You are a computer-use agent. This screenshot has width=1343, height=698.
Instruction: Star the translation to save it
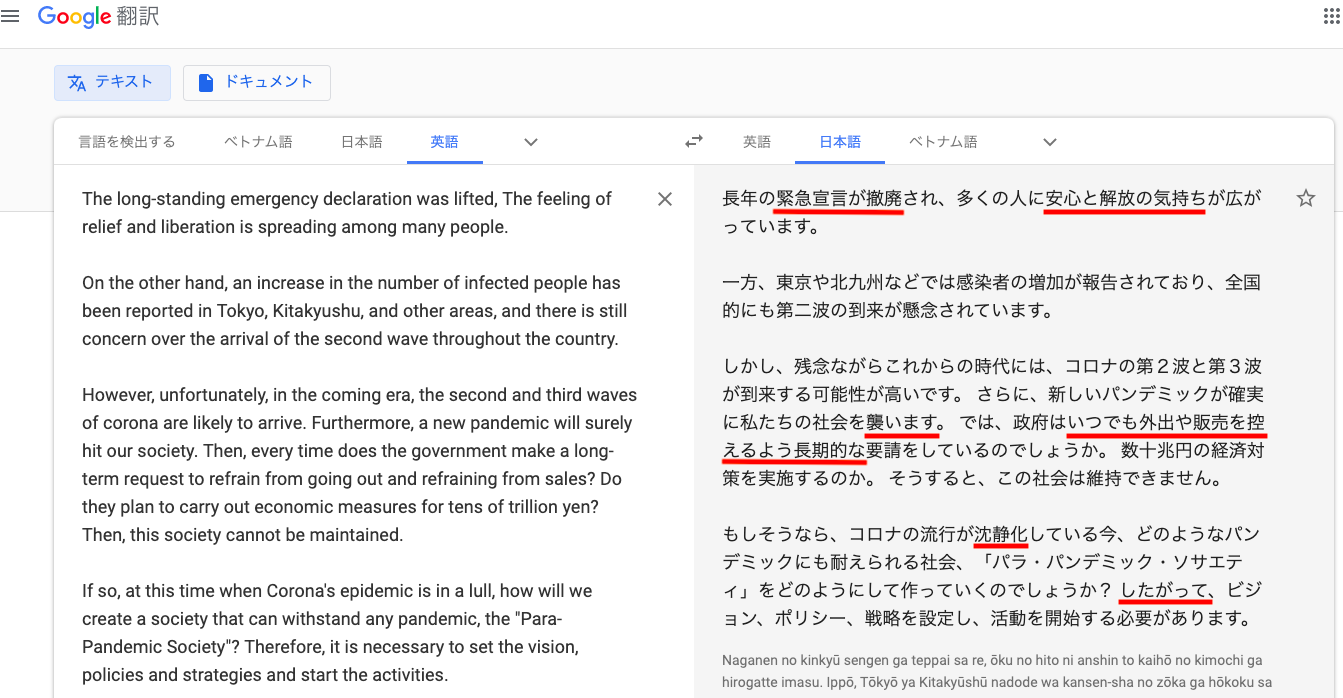1306,199
